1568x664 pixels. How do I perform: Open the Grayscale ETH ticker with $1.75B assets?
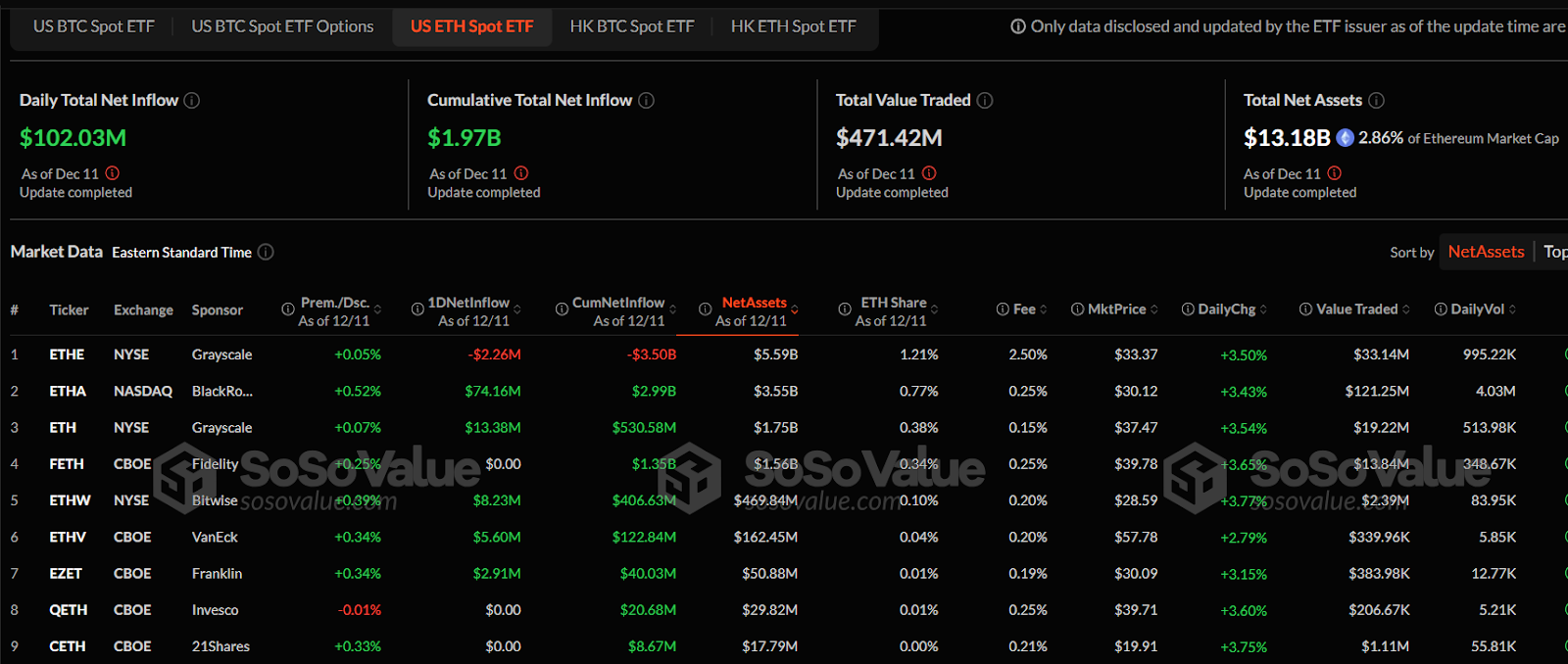point(63,428)
